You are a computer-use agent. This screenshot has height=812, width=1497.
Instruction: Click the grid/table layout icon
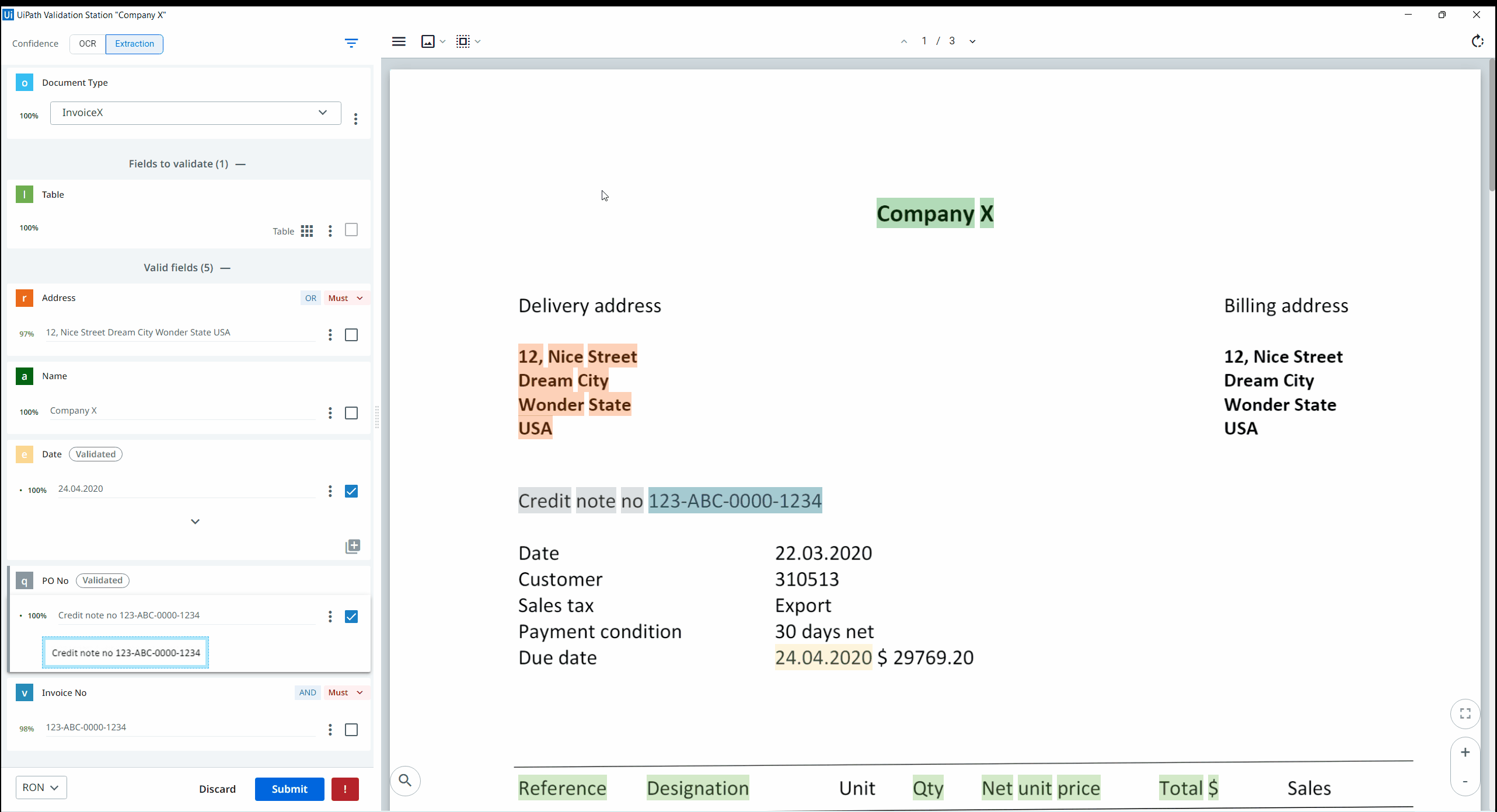(x=307, y=231)
